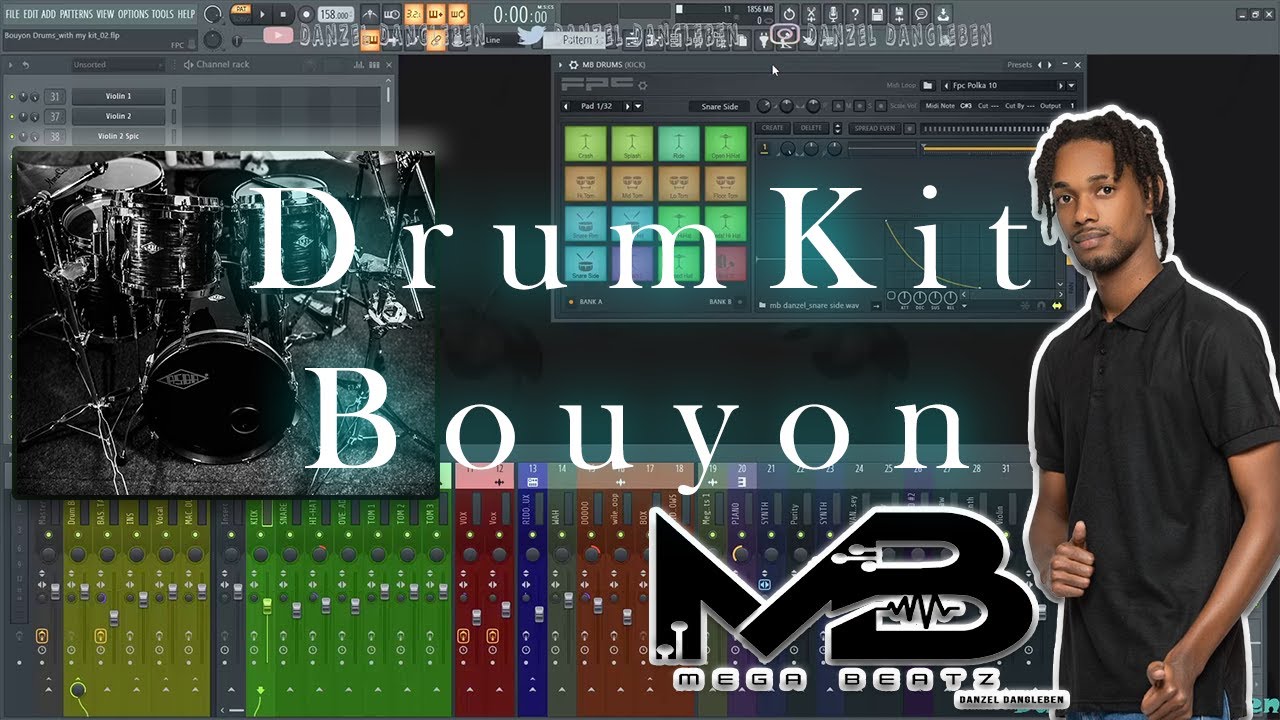Open Midi Loop folder icon

click(x=927, y=85)
